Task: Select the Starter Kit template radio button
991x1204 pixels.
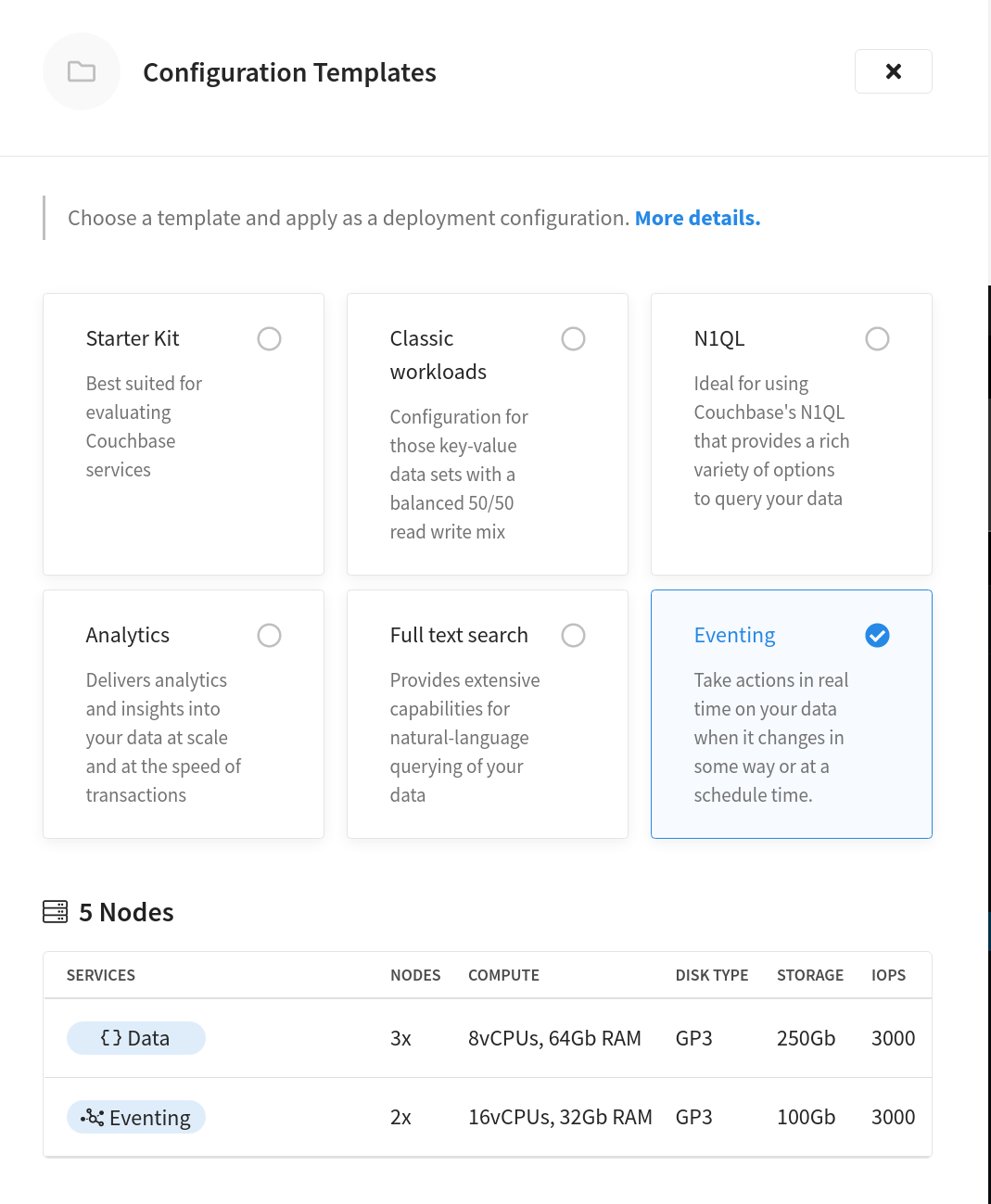Action: pos(269,338)
